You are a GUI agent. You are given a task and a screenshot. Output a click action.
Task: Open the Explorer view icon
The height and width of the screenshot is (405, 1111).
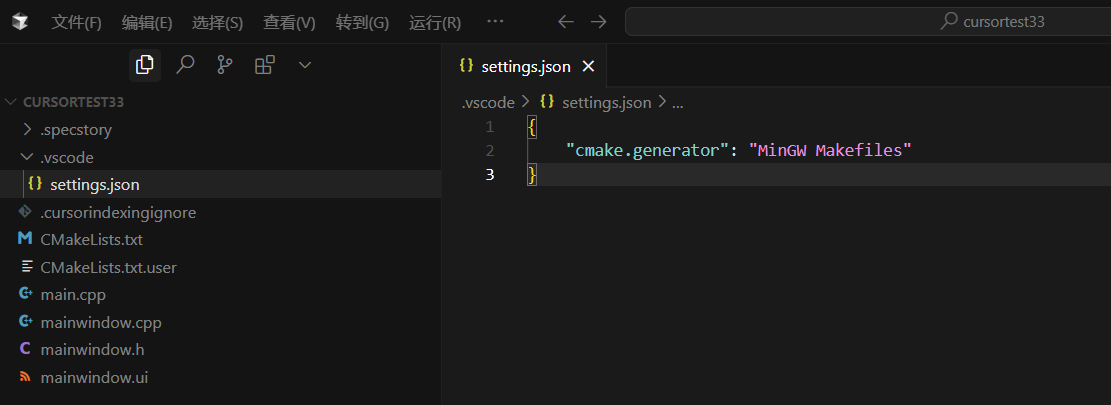coord(145,65)
